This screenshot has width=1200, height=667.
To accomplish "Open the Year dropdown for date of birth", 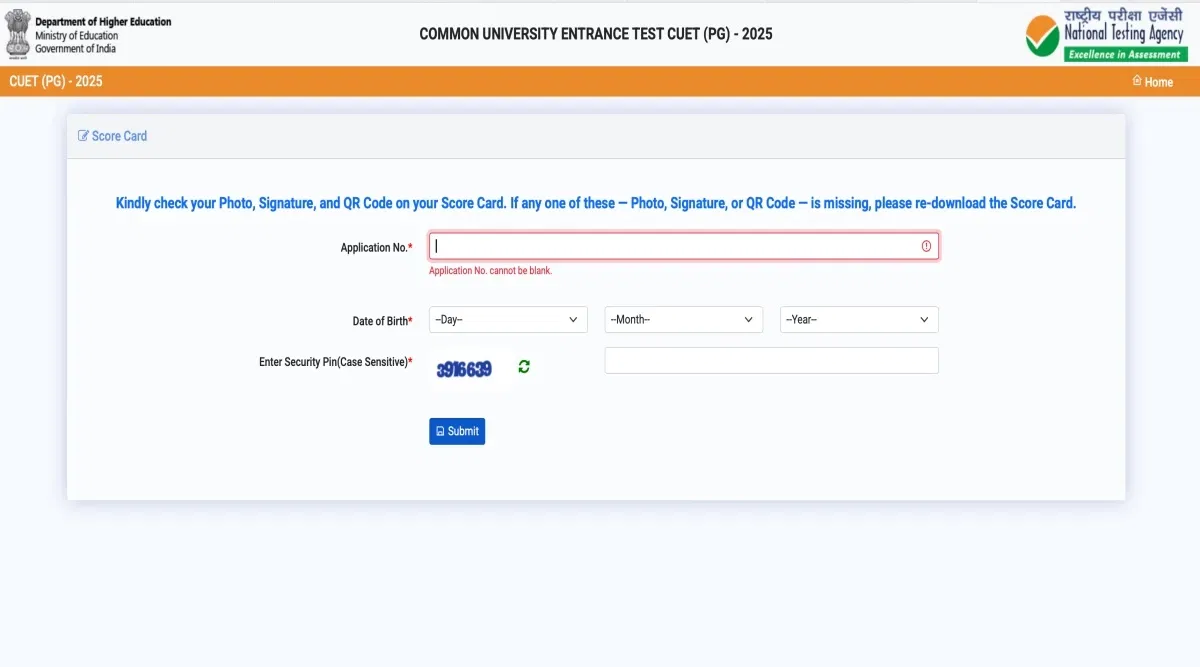I will pyautogui.click(x=858, y=320).
